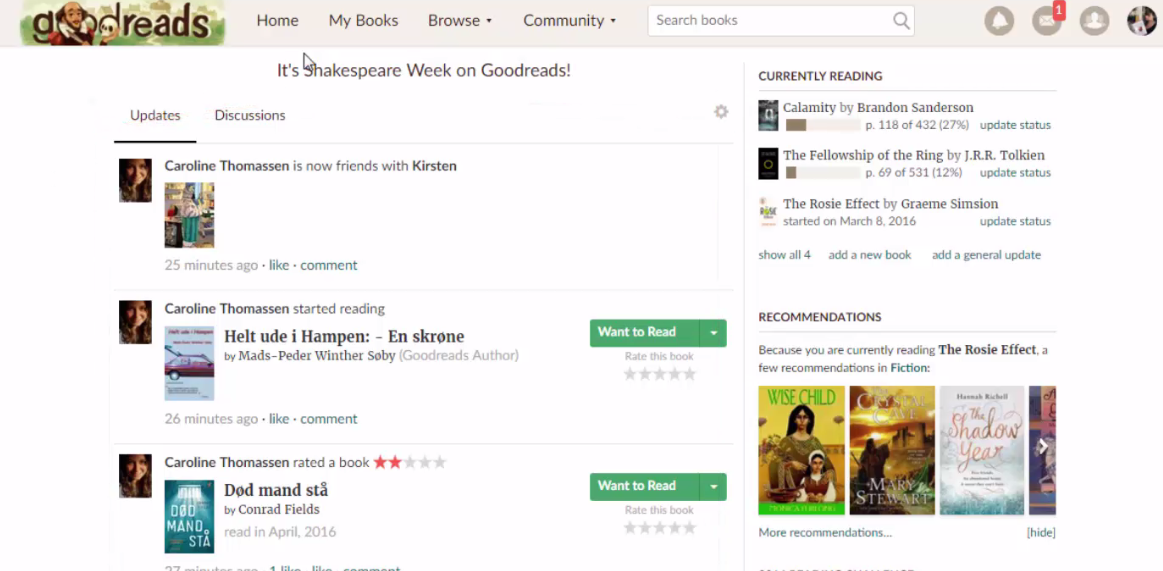Image resolution: width=1163 pixels, height=571 pixels.
Task: Open the messages envelope icon
Action: (1047, 20)
